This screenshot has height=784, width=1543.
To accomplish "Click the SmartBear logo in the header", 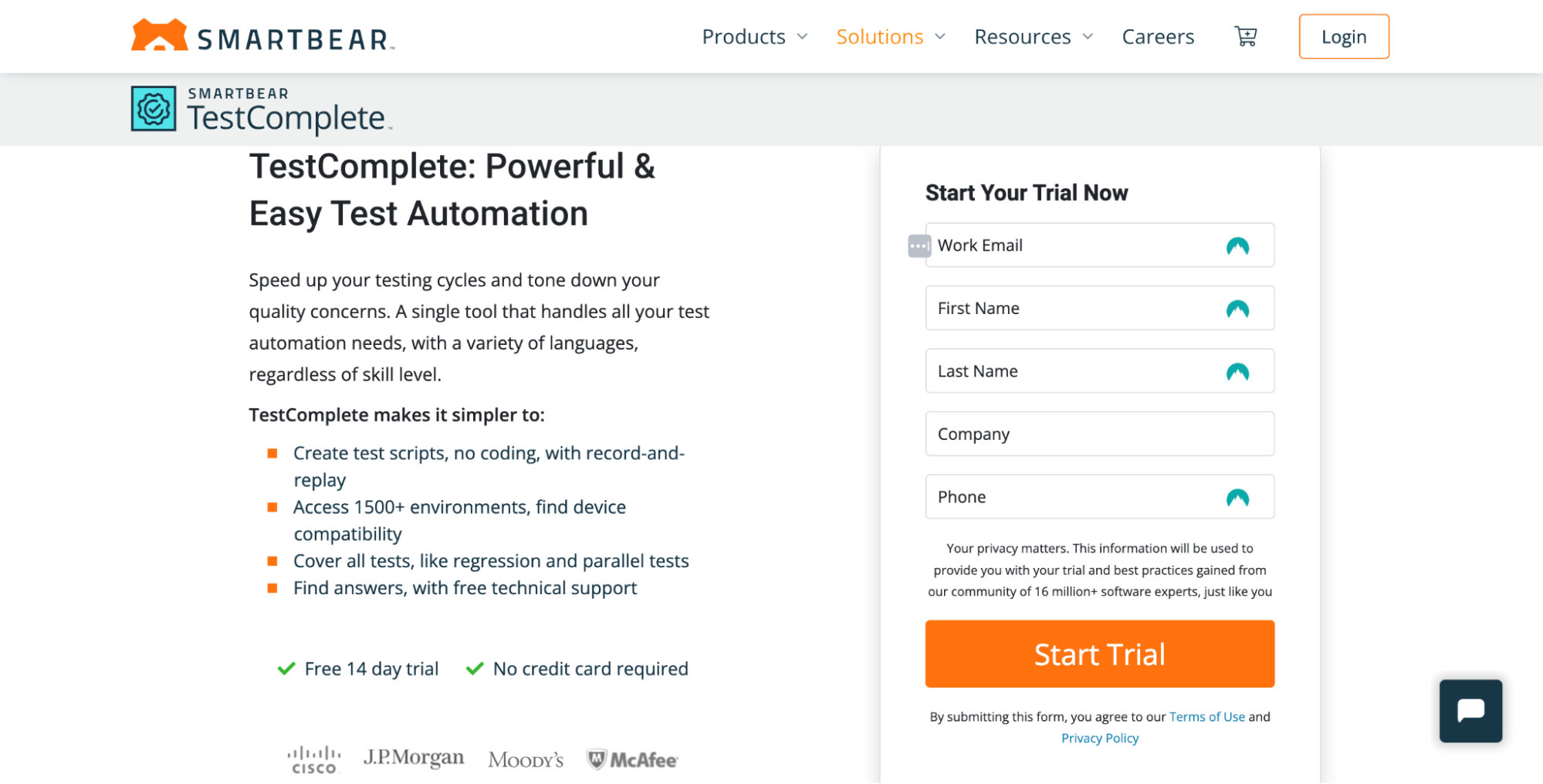I will point(262,36).
